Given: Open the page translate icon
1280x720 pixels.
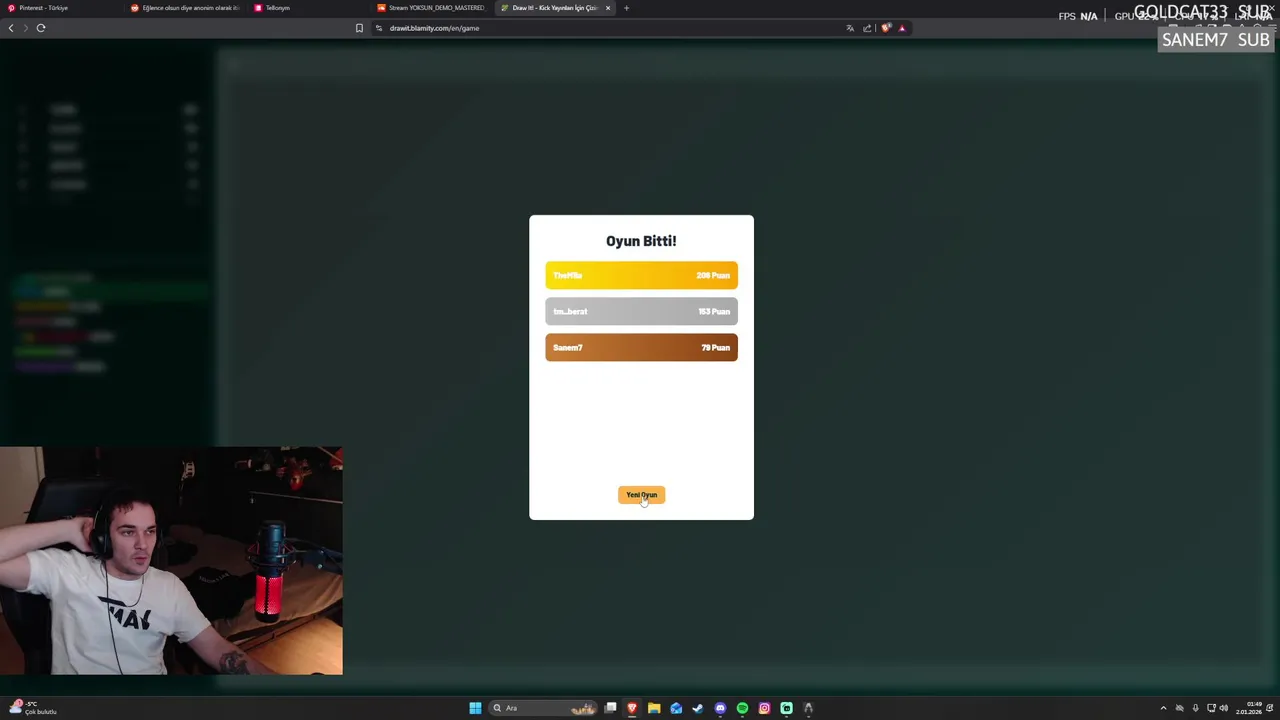Looking at the screenshot, I should pyautogui.click(x=850, y=28).
